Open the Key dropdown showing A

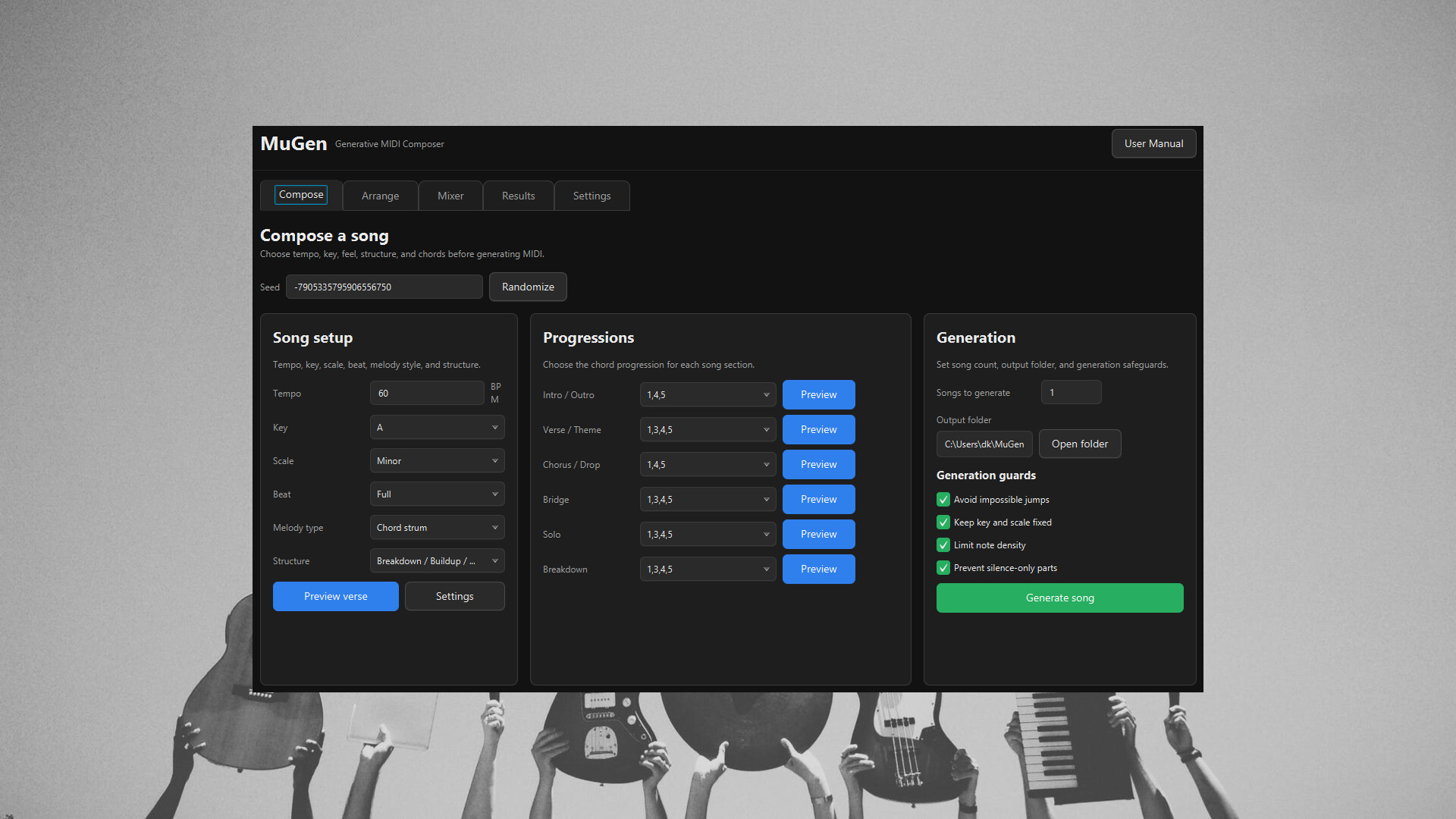[437, 428]
